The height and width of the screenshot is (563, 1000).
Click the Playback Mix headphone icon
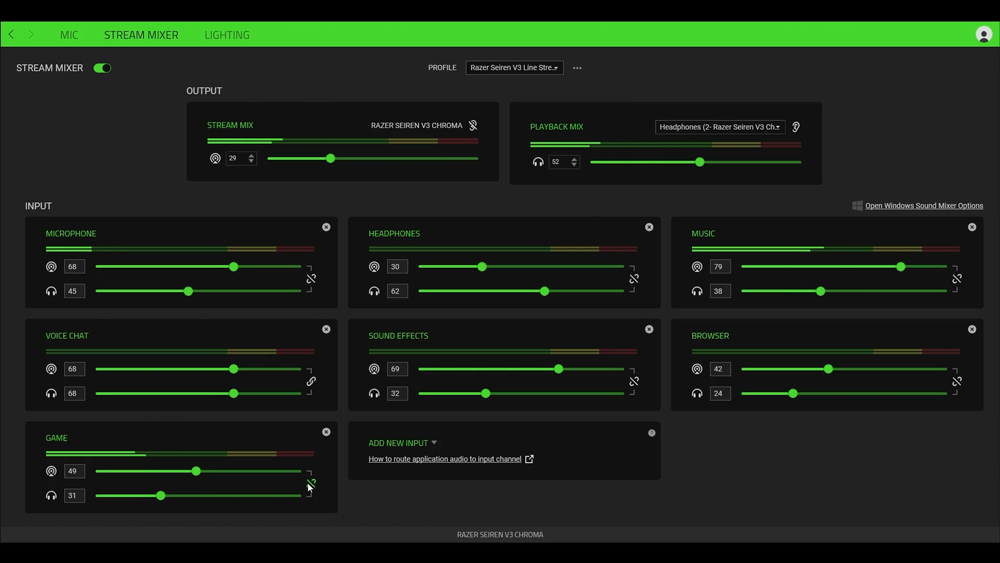pyautogui.click(x=538, y=162)
